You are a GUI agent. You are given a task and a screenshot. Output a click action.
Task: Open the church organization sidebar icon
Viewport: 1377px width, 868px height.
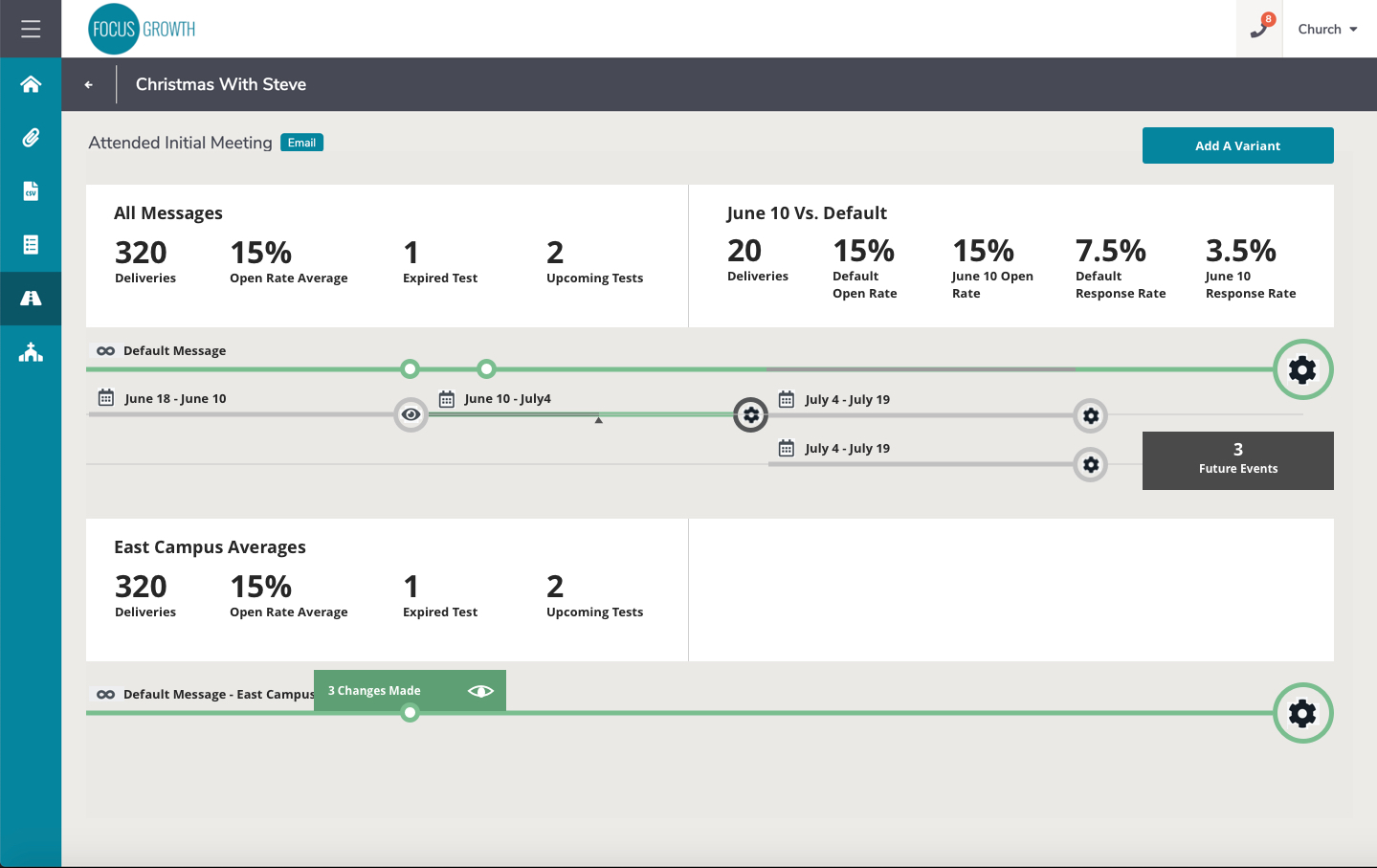point(31,352)
